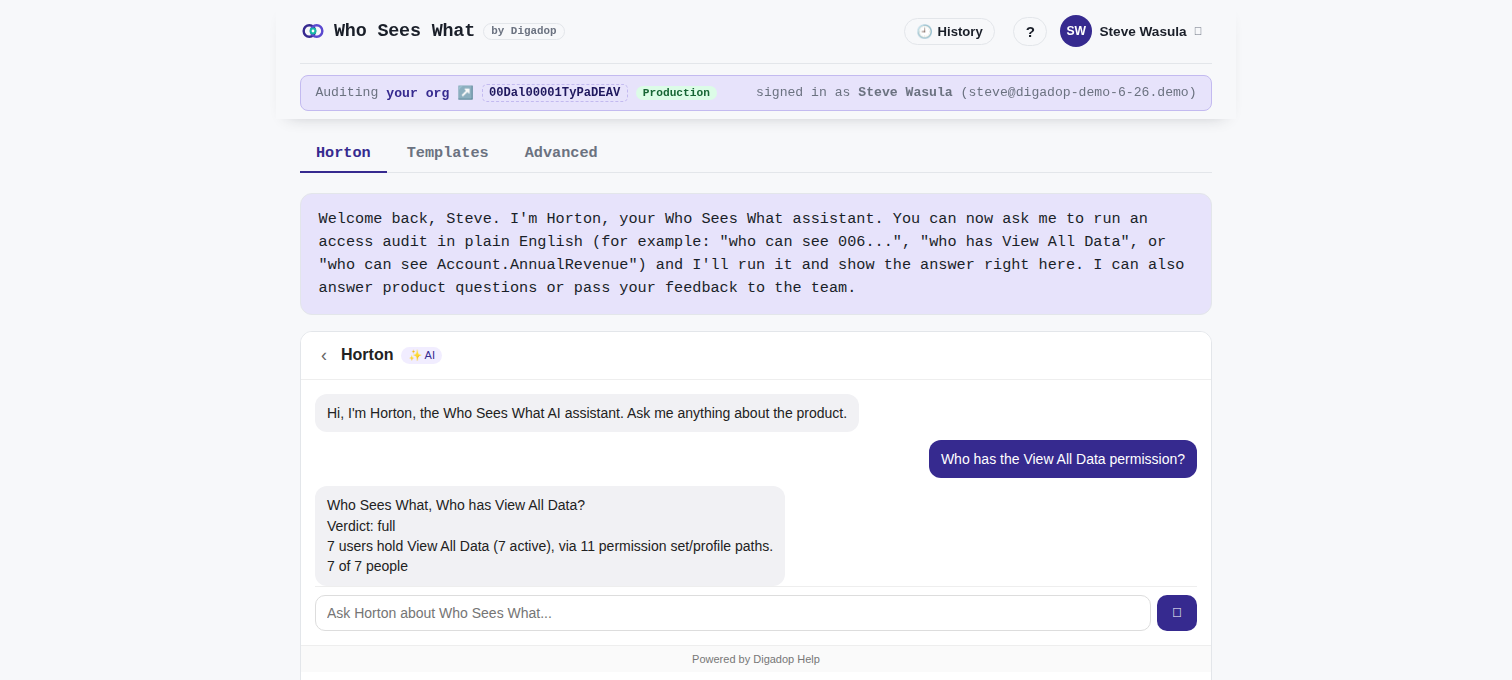Open the History panel
Screen dimensions: 1512x680
[949, 32]
